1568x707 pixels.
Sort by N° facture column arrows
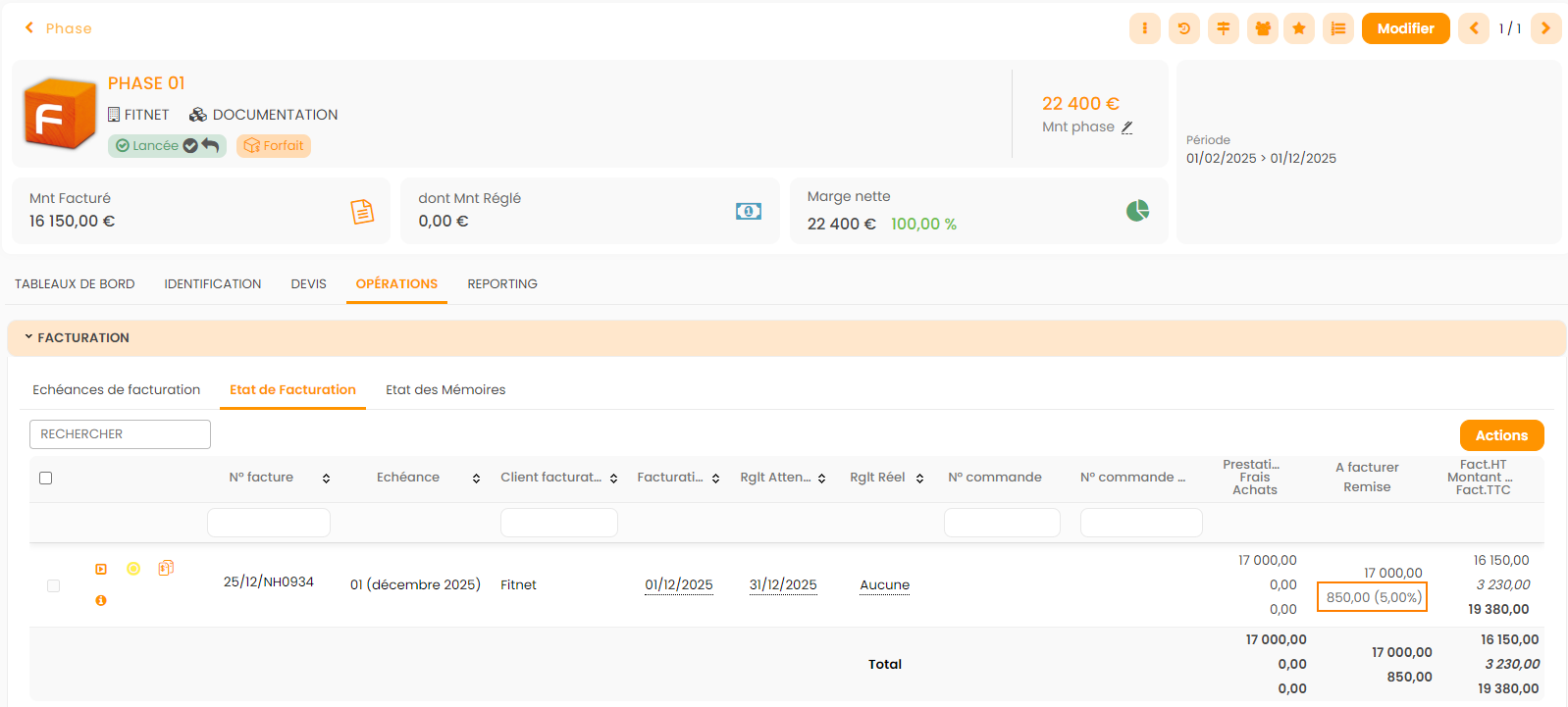click(x=326, y=479)
